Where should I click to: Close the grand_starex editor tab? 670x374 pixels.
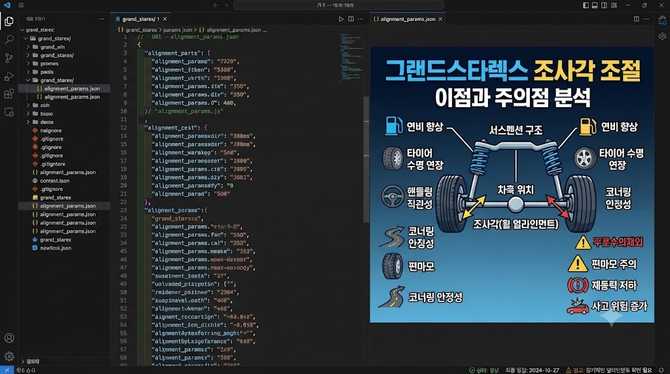165,19
